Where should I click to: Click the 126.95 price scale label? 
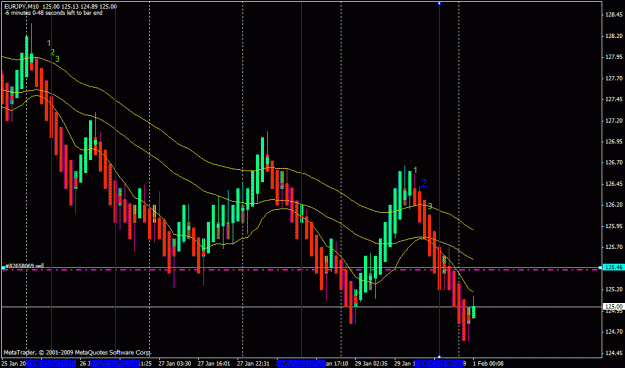point(613,142)
